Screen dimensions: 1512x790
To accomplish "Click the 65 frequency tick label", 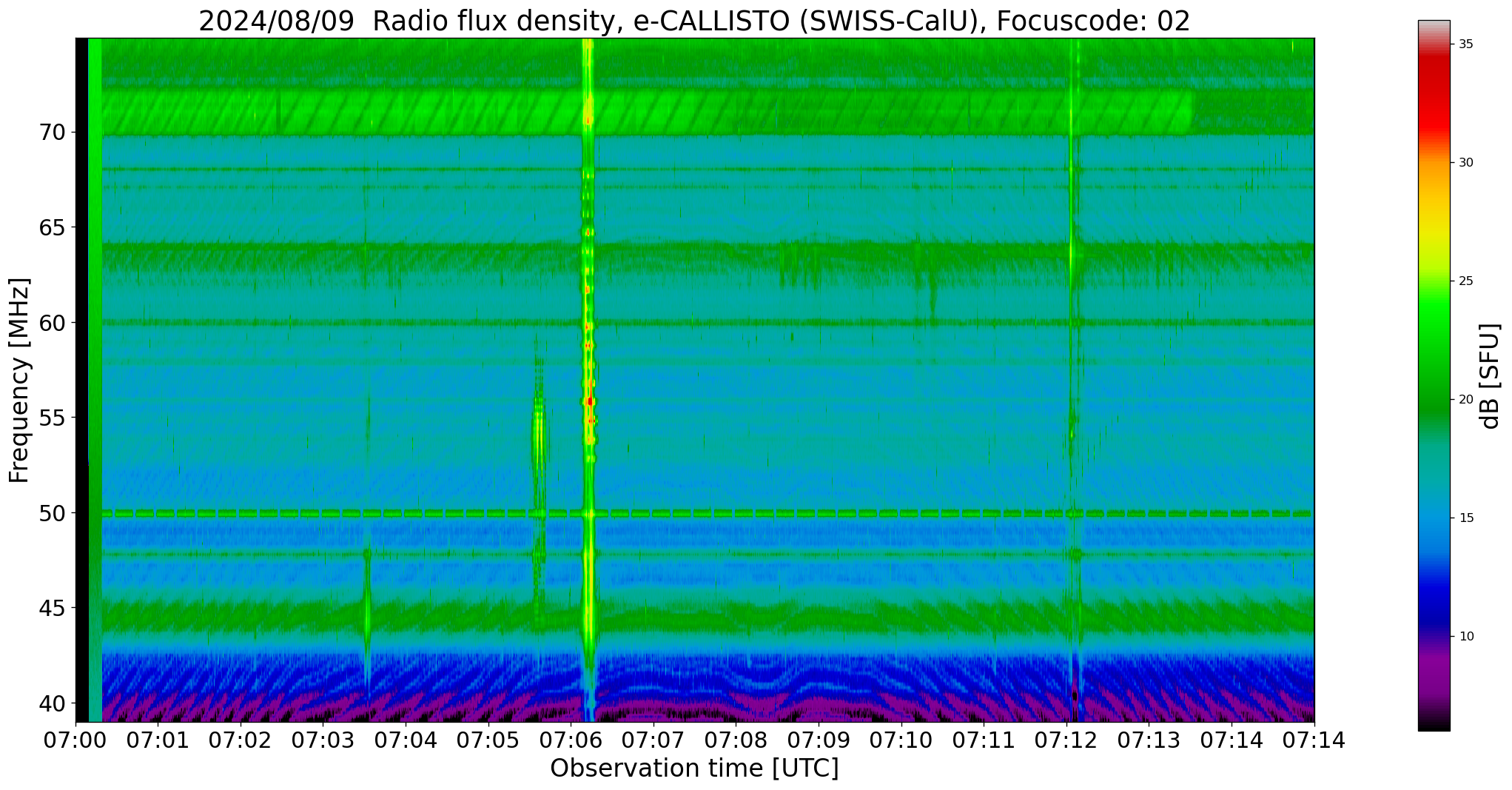I will (52, 227).
